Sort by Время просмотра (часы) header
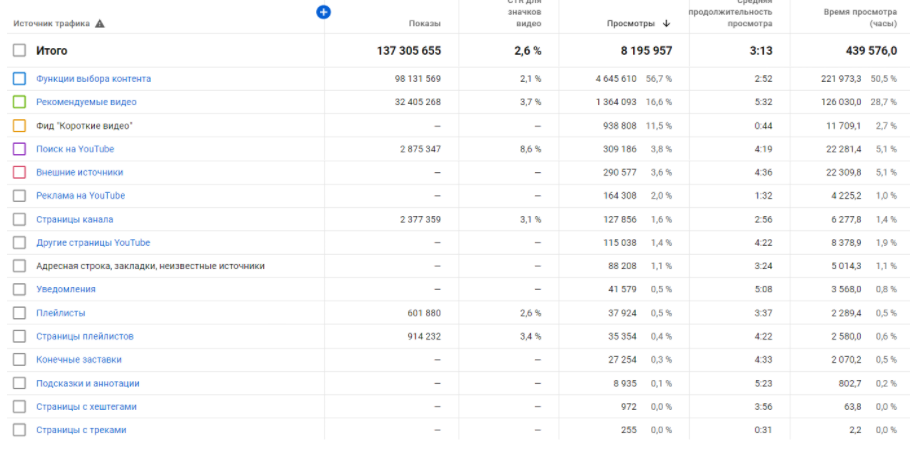 (x=860, y=18)
